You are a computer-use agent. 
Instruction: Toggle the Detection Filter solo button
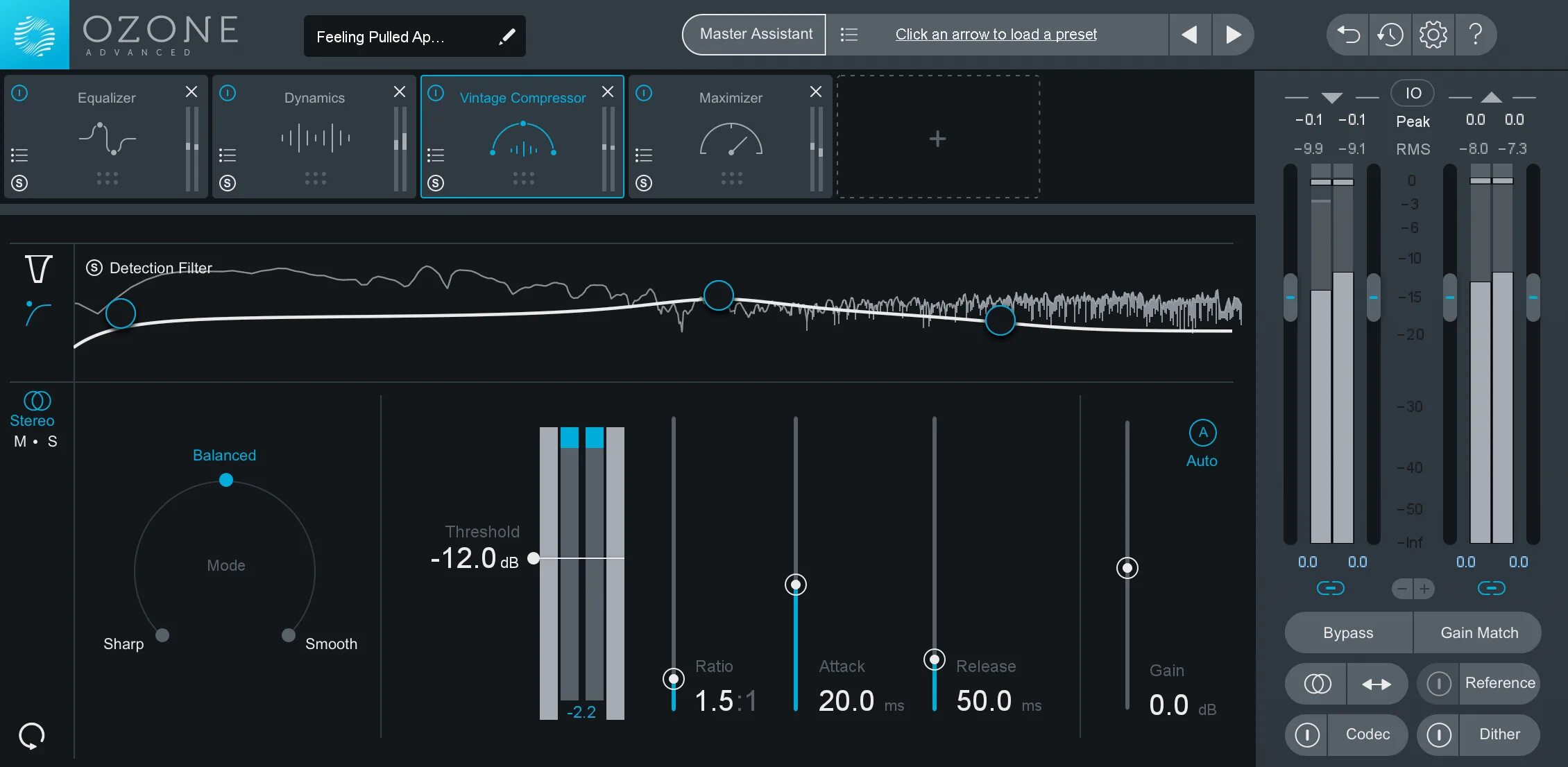click(x=94, y=268)
